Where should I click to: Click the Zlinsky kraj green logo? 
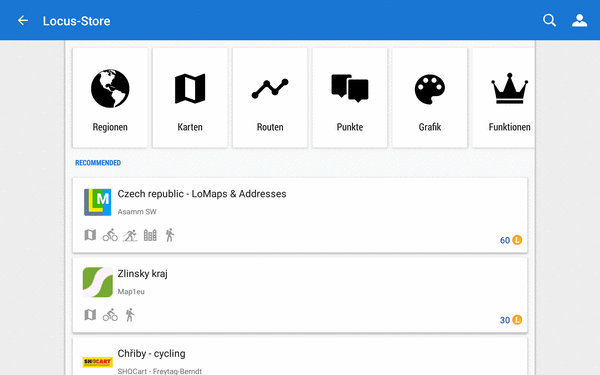pos(98,282)
